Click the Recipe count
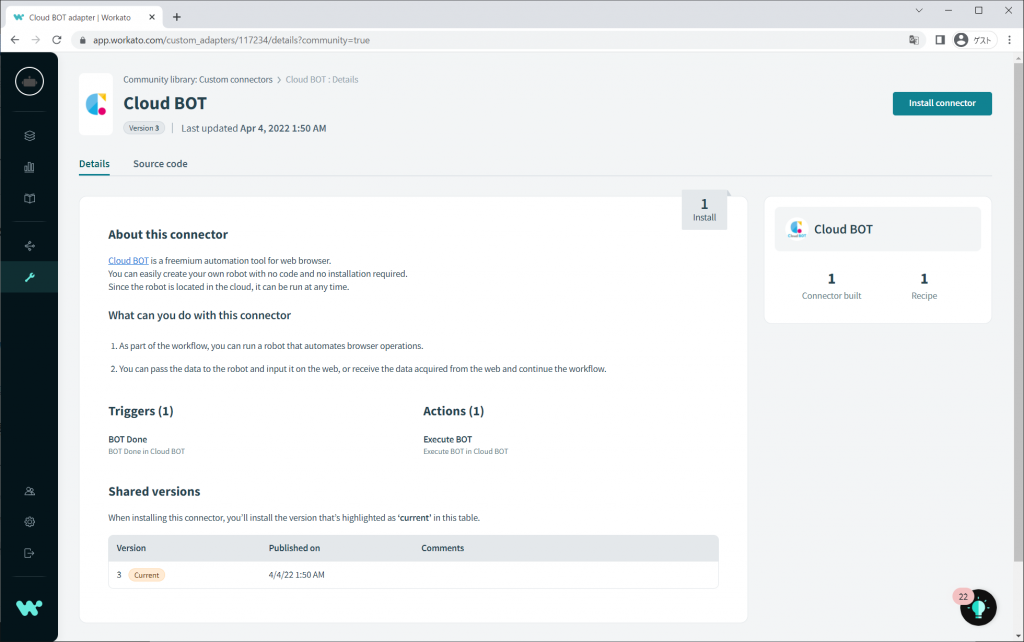 click(924, 286)
